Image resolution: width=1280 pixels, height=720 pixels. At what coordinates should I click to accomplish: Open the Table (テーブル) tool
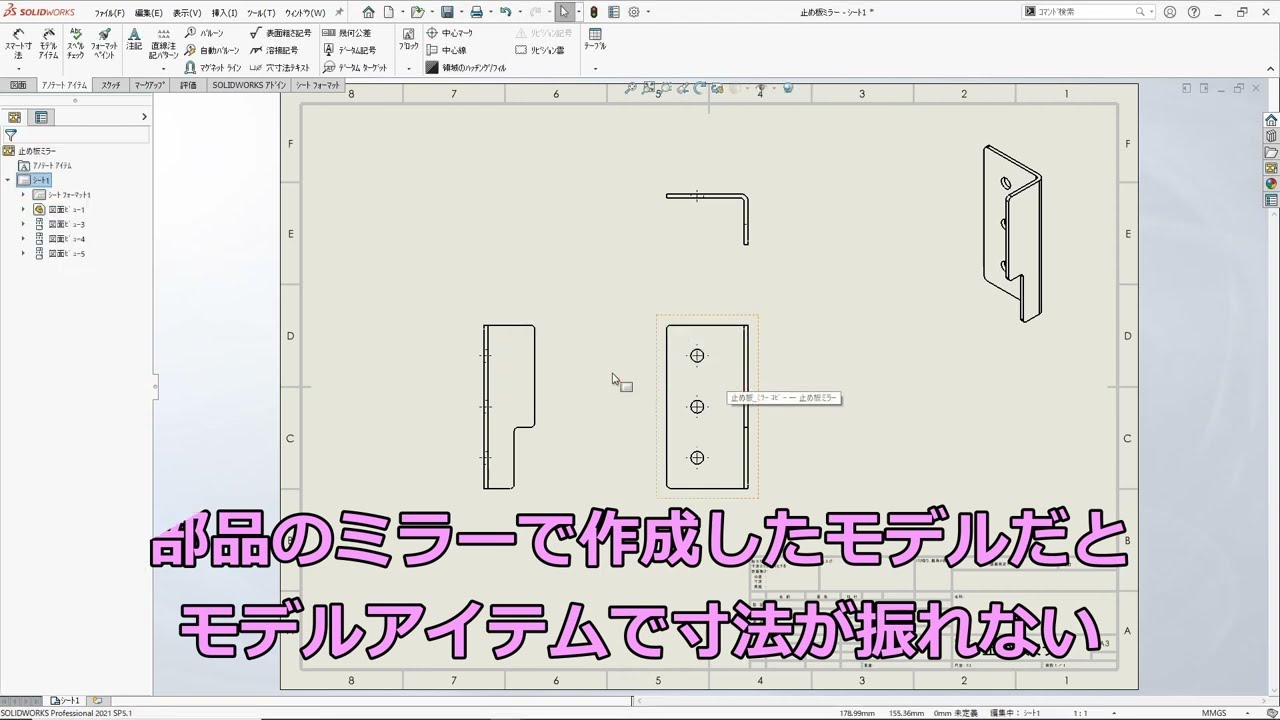(x=595, y=39)
